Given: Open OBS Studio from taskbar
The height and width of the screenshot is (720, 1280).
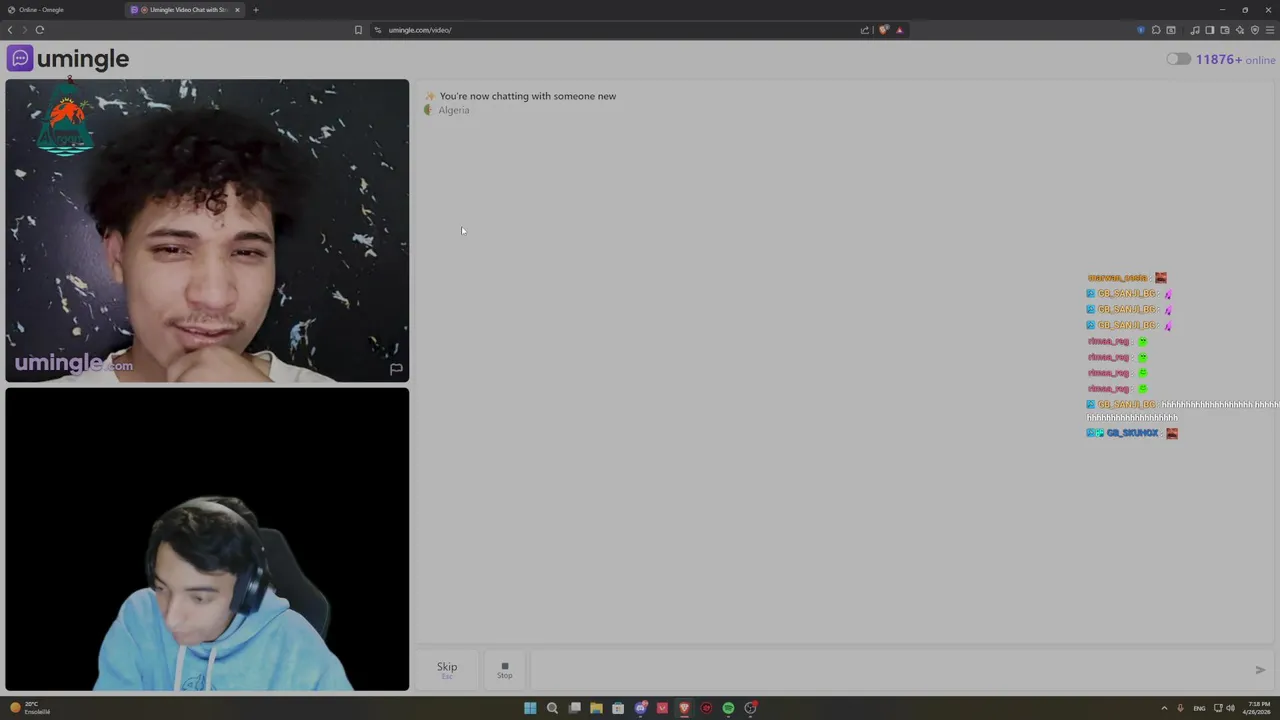Looking at the screenshot, I should click(750, 708).
